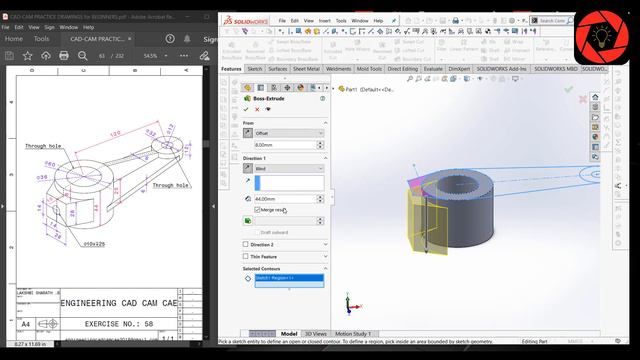Image resolution: width=640 pixels, height=360 pixels.
Task: Open Boss-Extrude help icon
Action: (x=322, y=98)
